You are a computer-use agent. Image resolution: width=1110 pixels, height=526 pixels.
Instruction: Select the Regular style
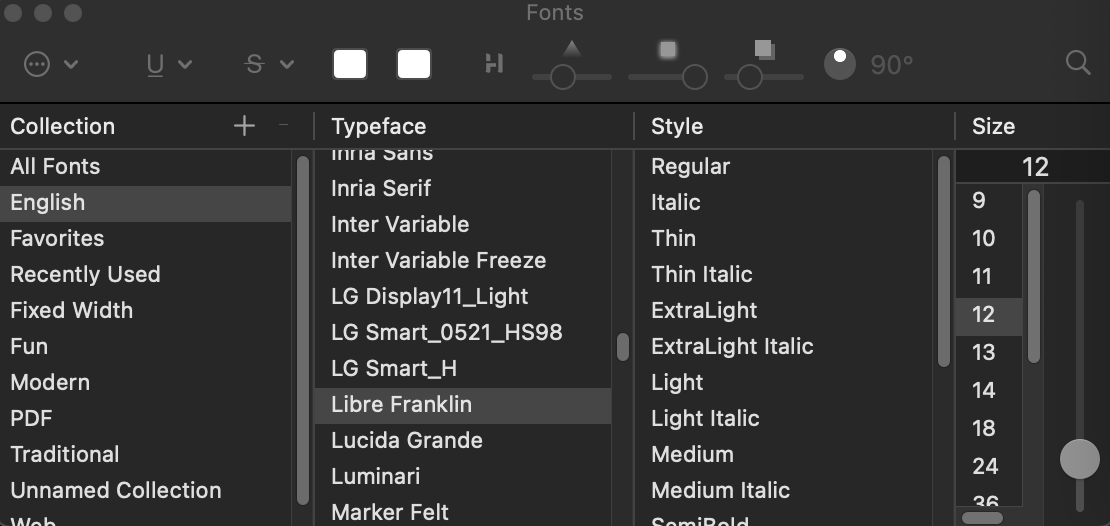(x=784, y=166)
